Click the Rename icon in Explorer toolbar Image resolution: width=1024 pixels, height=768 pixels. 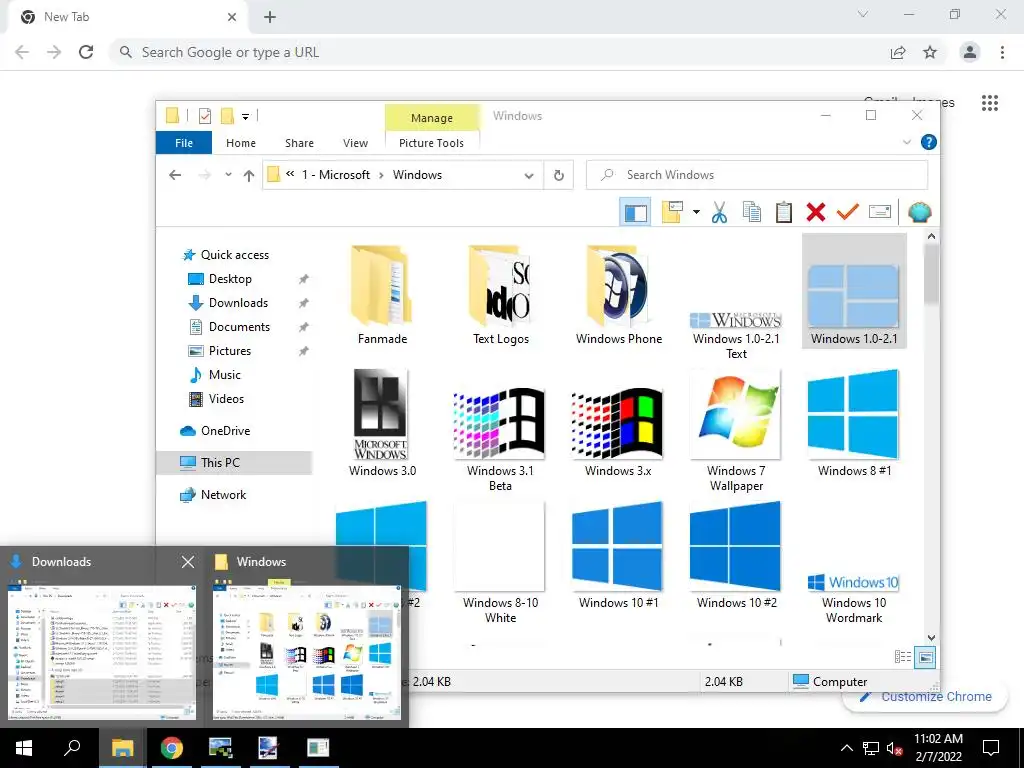pos(880,212)
